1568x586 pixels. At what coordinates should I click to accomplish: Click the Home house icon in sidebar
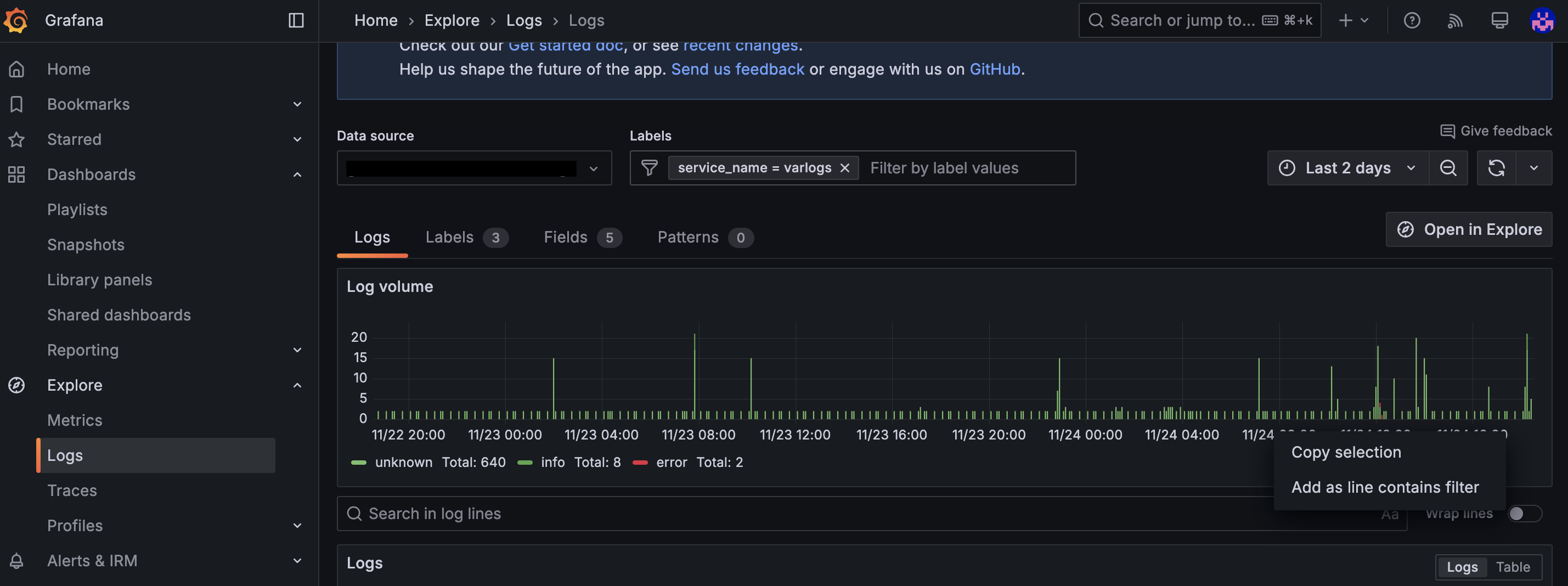pyautogui.click(x=16, y=69)
